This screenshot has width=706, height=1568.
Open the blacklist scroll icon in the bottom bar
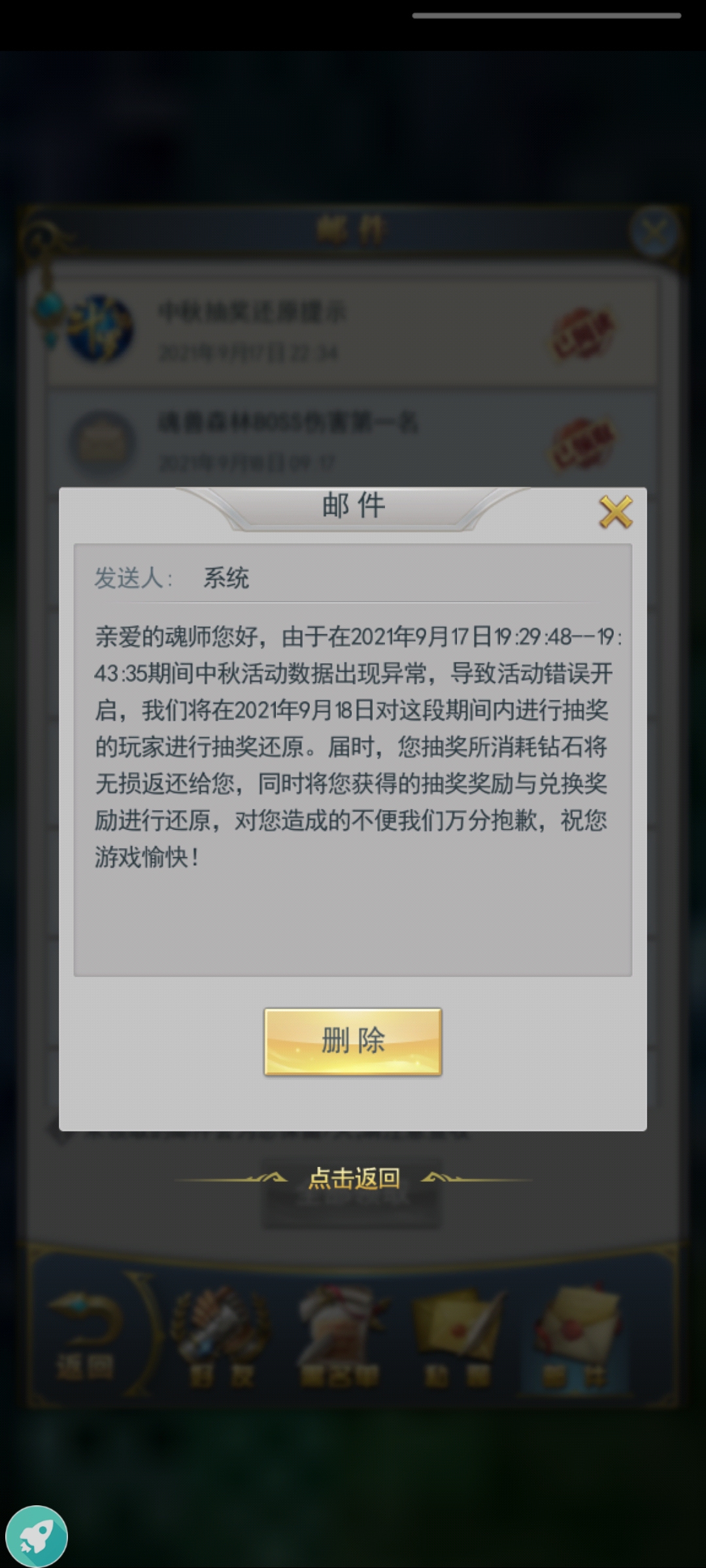[x=339, y=1335]
